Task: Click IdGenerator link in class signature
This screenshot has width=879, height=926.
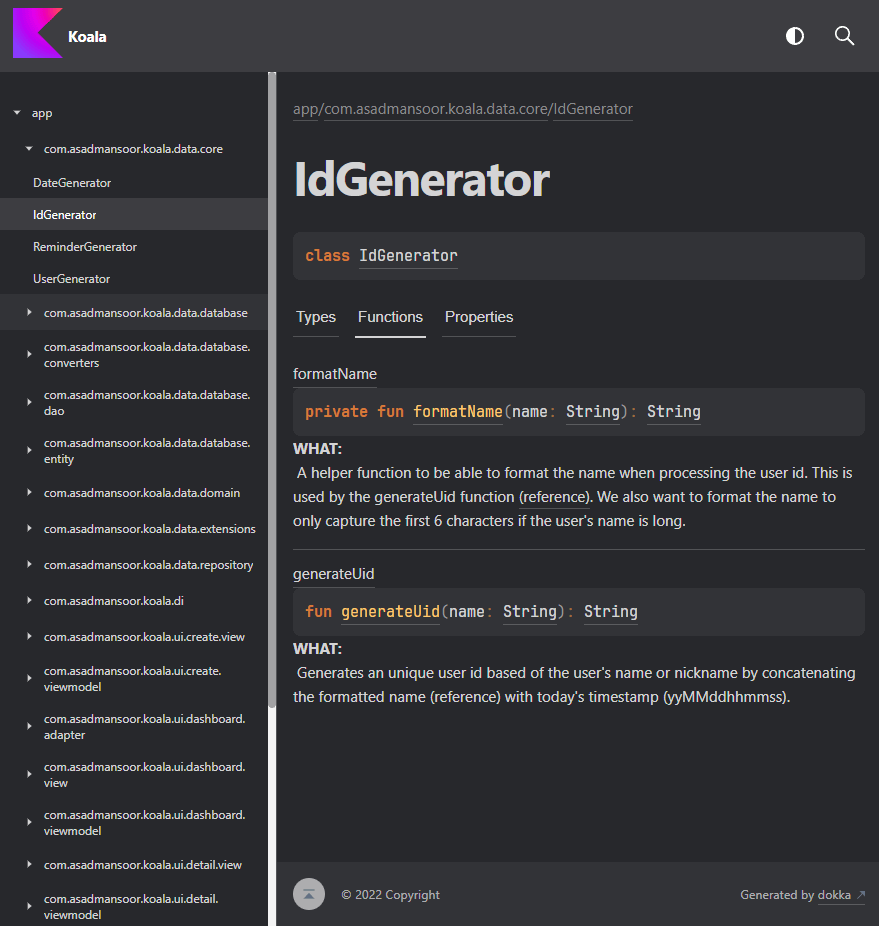Action: tap(408, 256)
